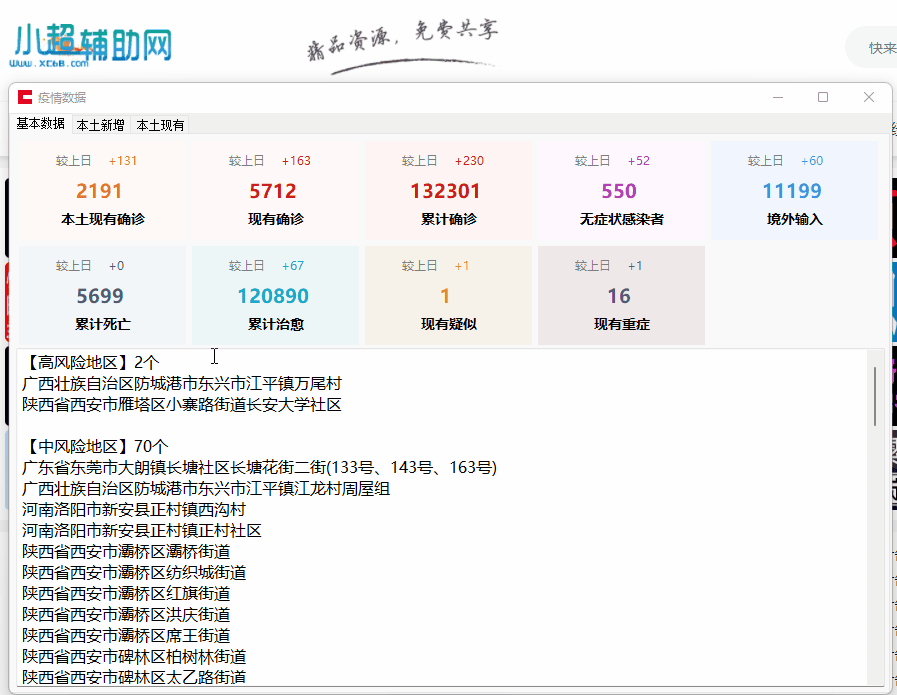Click the 累计确诊 statistics card
This screenshot has width=897, height=695.
[448, 190]
